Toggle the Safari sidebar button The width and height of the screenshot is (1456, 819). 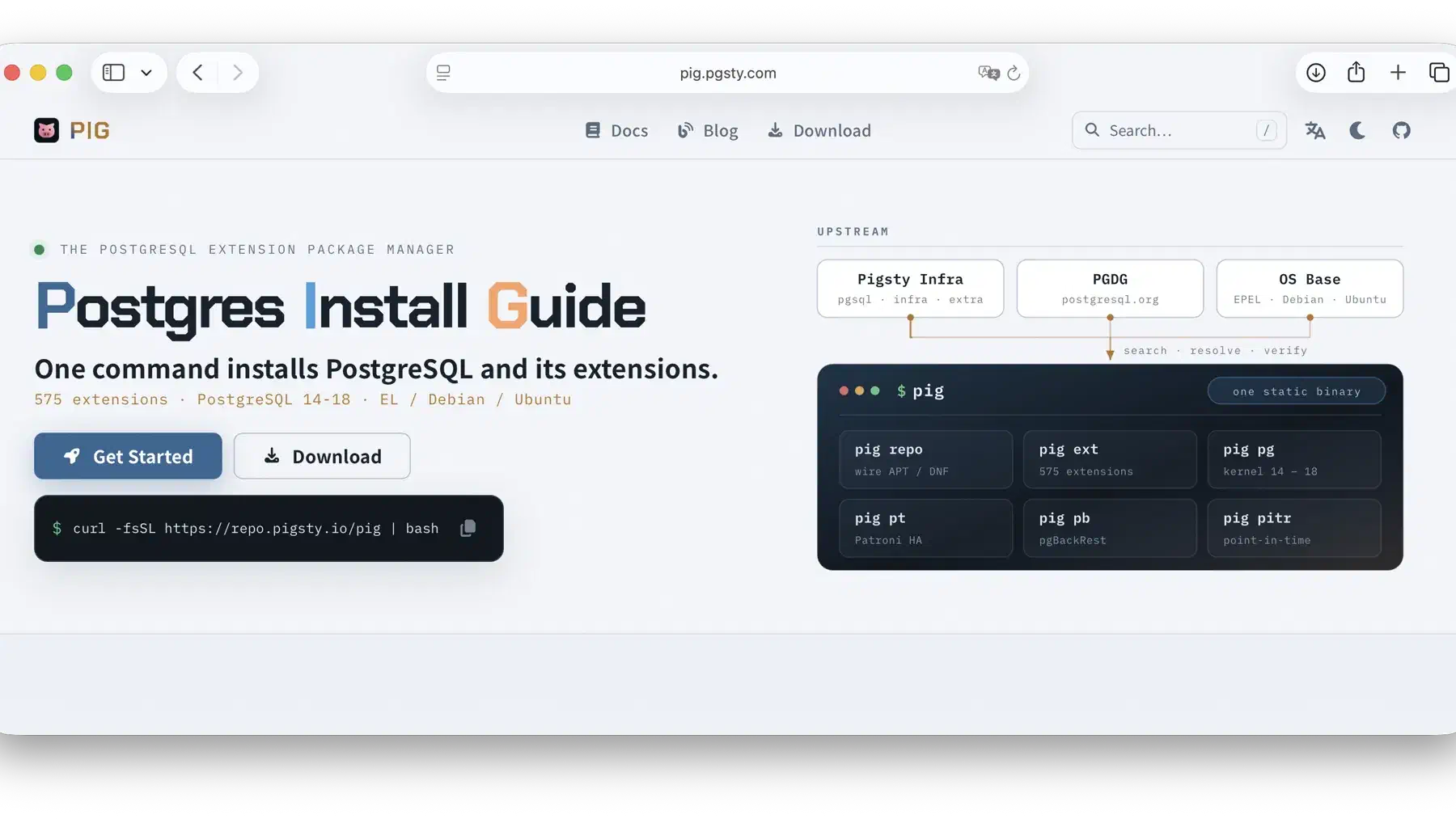(113, 73)
